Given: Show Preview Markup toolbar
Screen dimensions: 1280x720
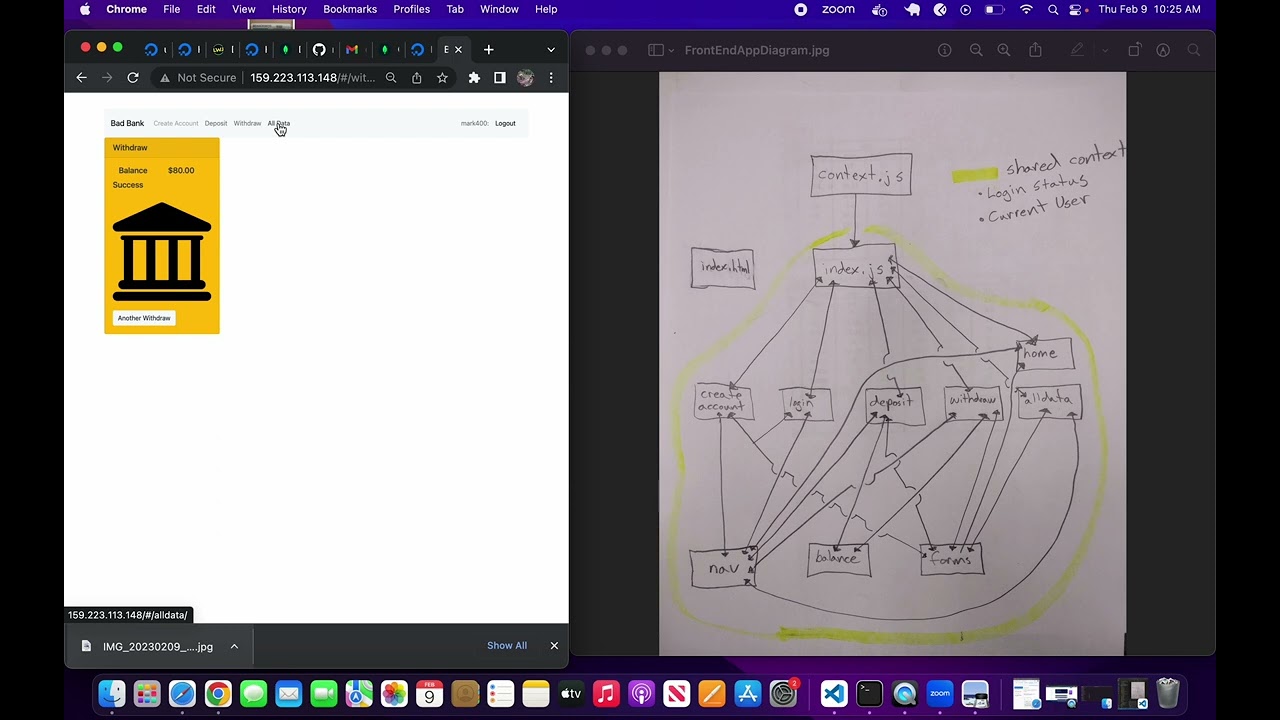Looking at the screenshot, I should [1163, 50].
